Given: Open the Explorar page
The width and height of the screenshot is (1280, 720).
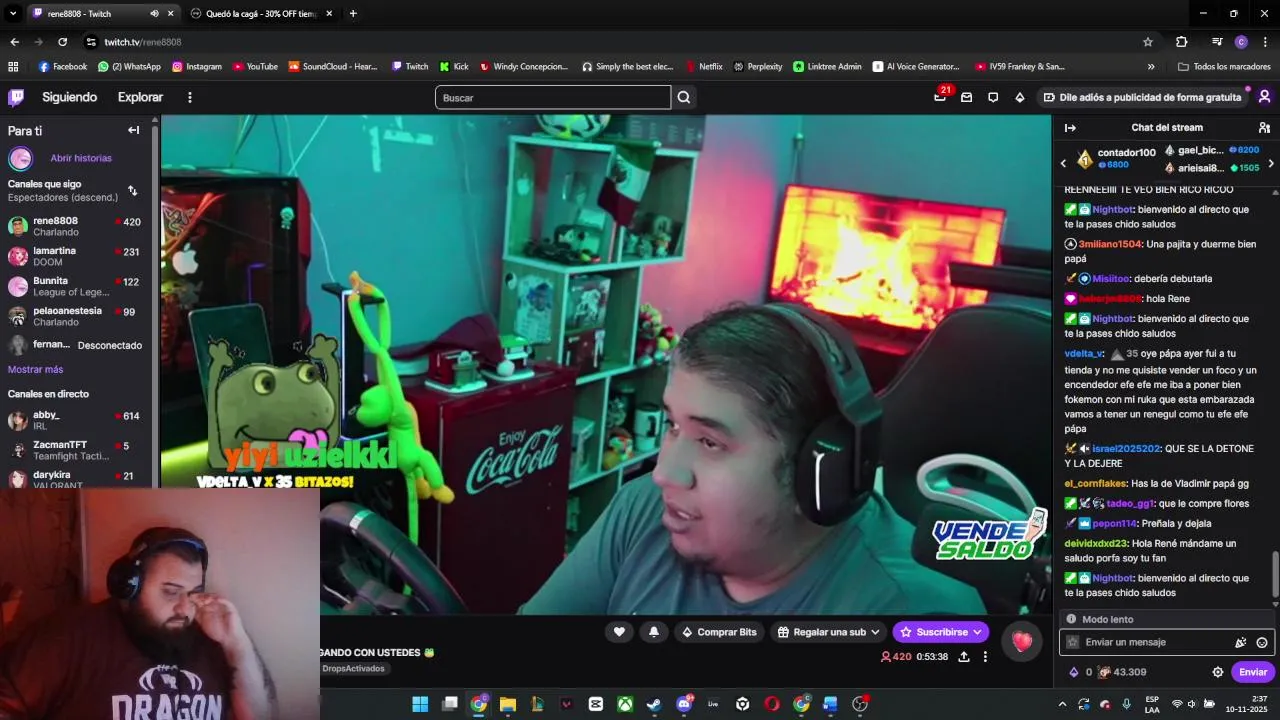Looking at the screenshot, I should tap(140, 97).
